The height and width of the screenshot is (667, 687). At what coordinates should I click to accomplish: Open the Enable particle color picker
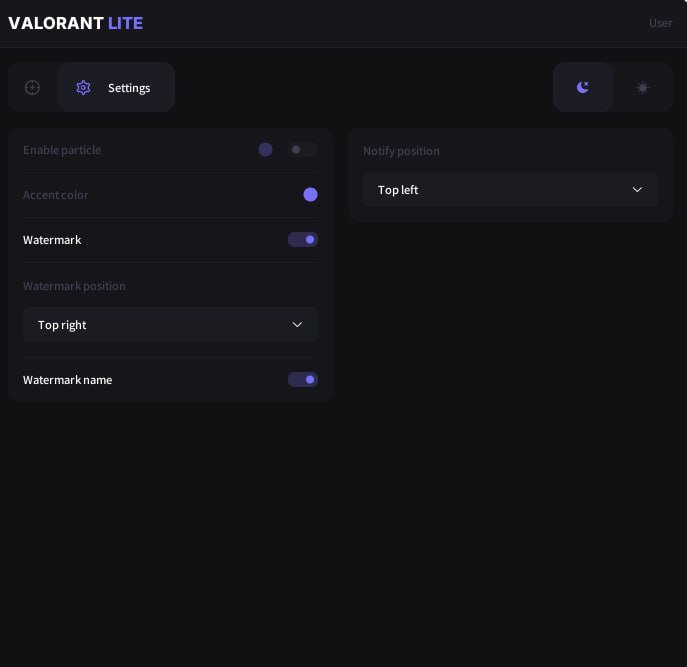click(265, 150)
